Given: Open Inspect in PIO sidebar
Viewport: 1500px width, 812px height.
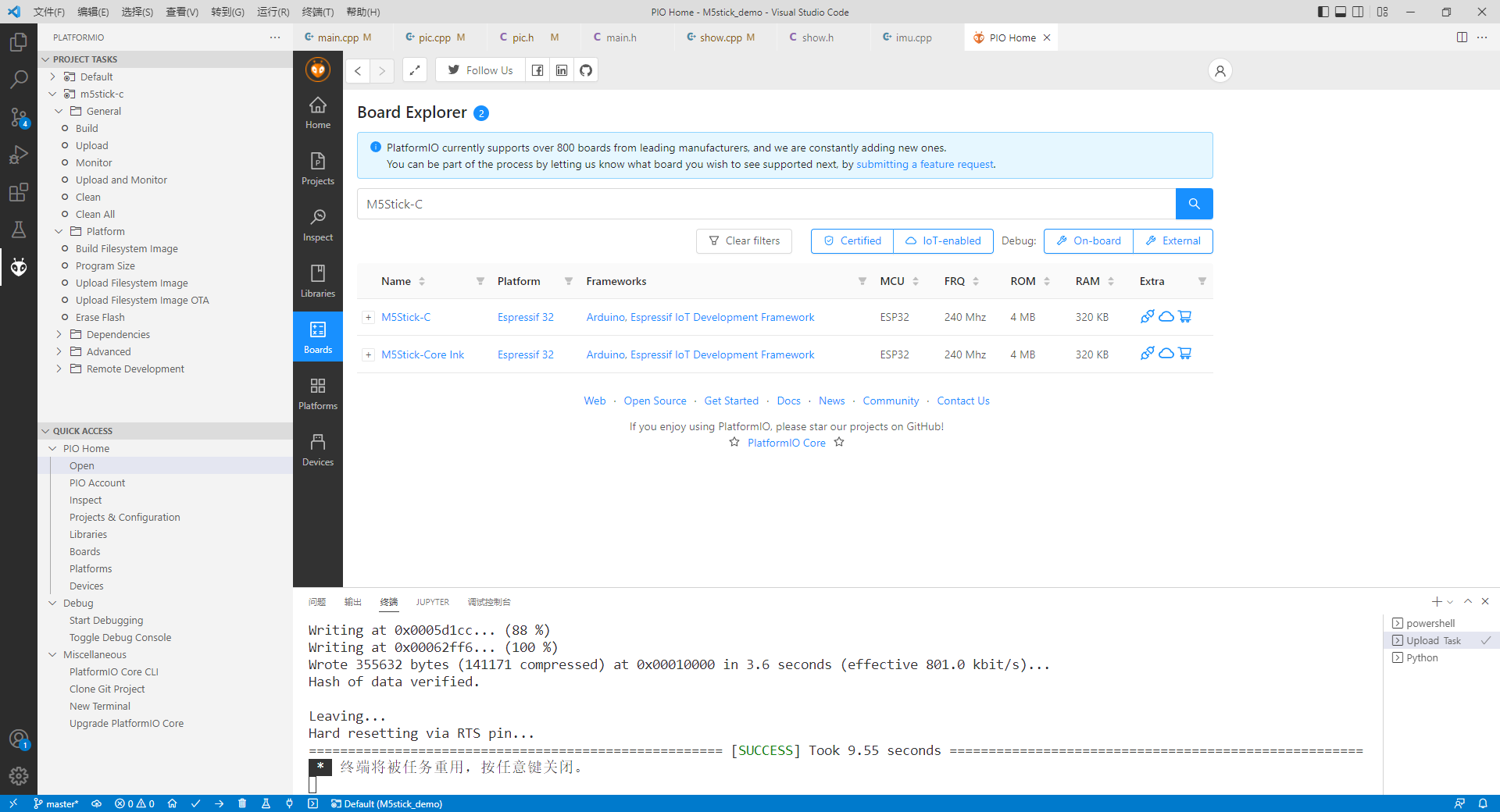Looking at the screenshot, I should pyautogui.click(x=318, y=225).
